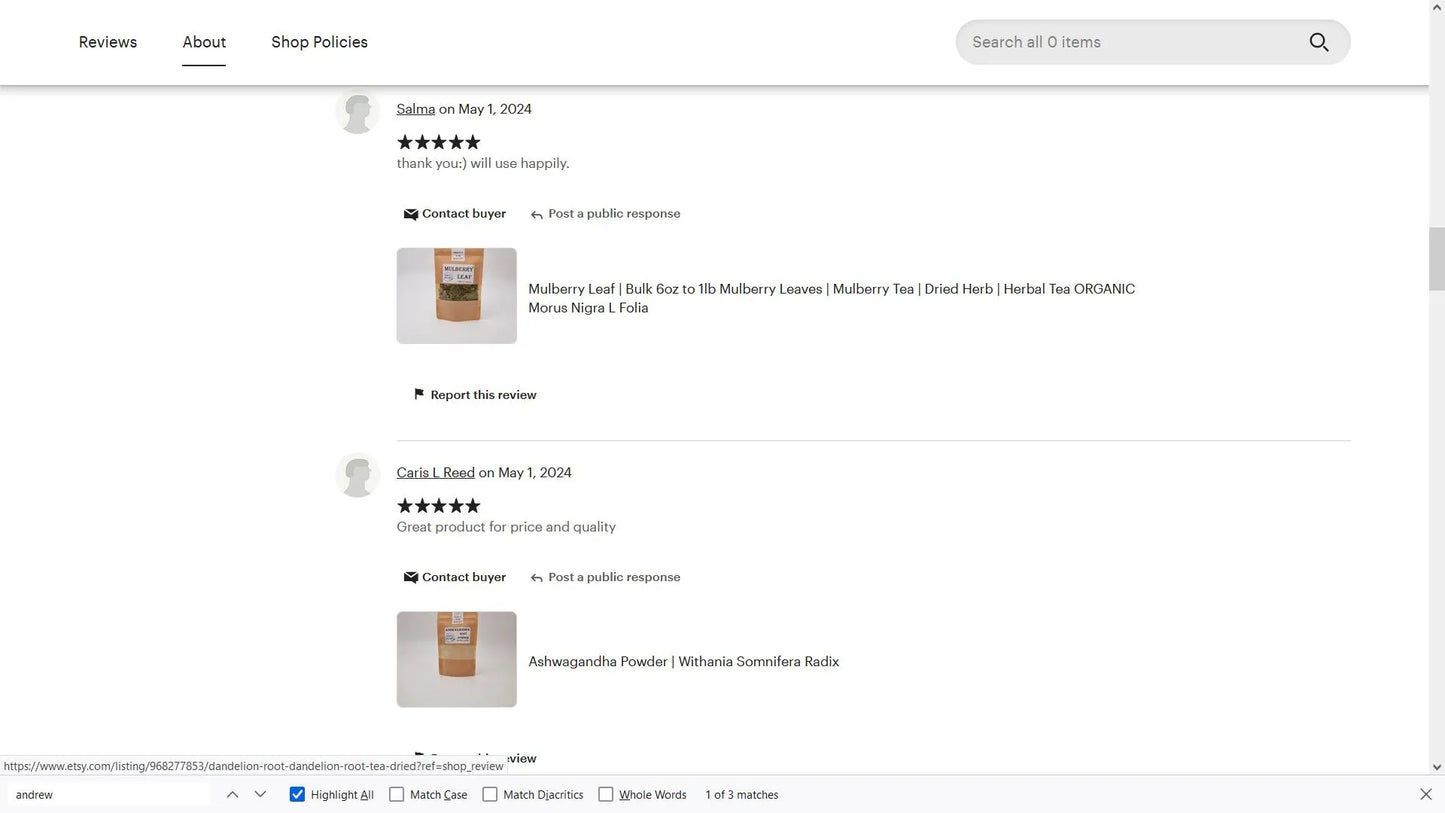The height and width of the screenshot is (813, 1445).
Task: Click reply arrow icon under Caris's review
Action: [x=537, y=578]
